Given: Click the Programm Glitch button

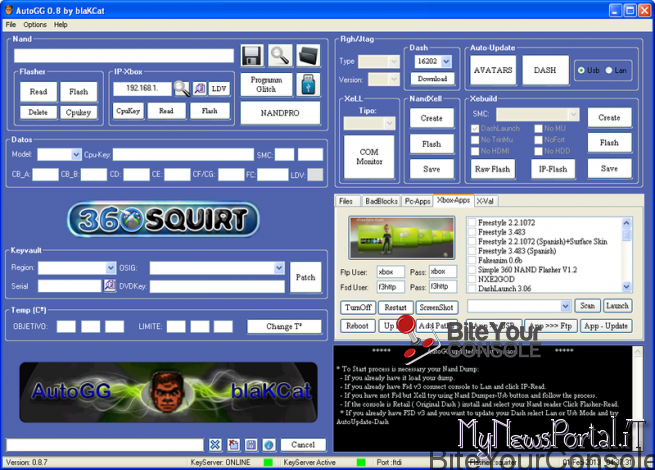Looking at the screenshot, I should 266,84.
